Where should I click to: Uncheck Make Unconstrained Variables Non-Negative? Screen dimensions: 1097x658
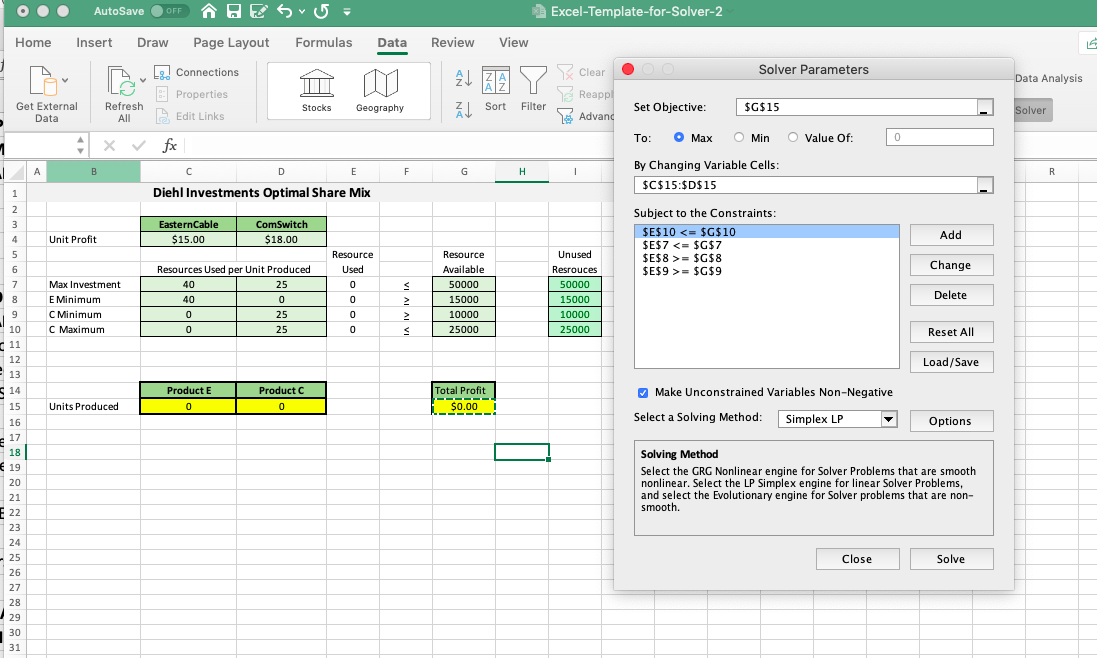(643, 393)
